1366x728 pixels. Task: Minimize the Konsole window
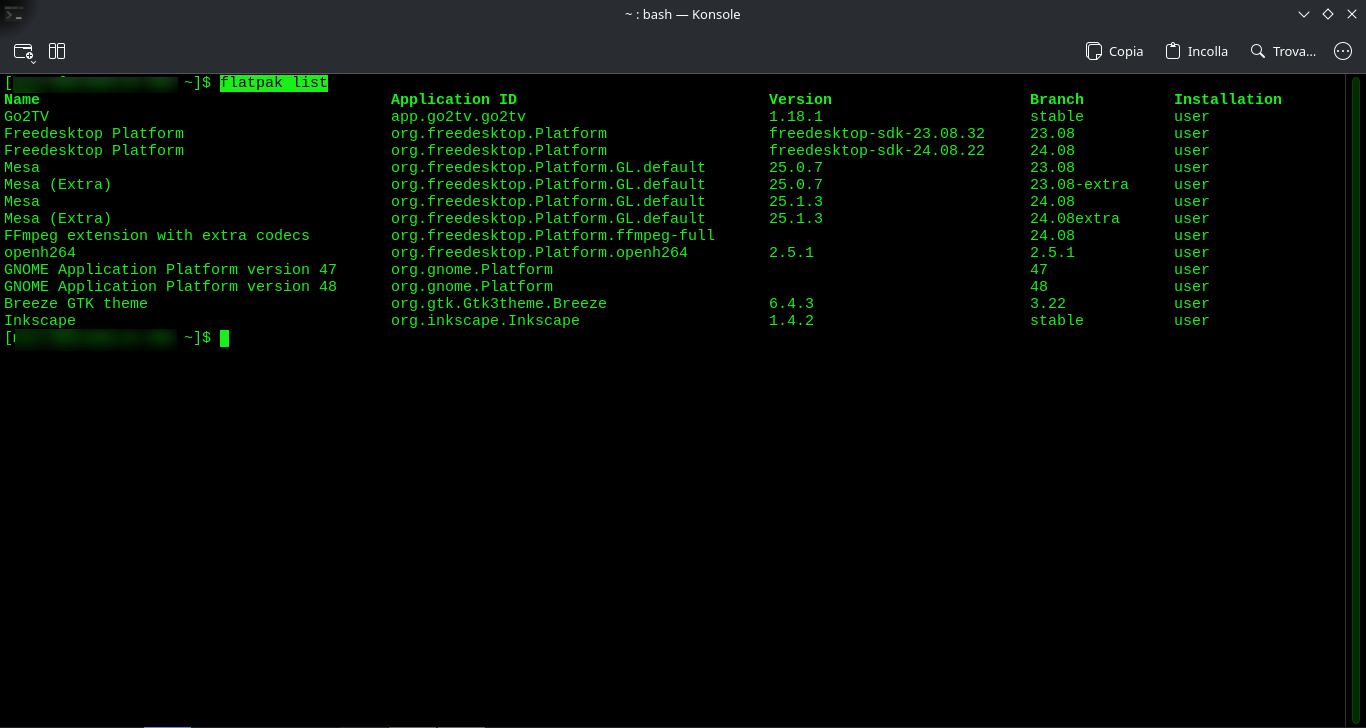[1304, 14]
